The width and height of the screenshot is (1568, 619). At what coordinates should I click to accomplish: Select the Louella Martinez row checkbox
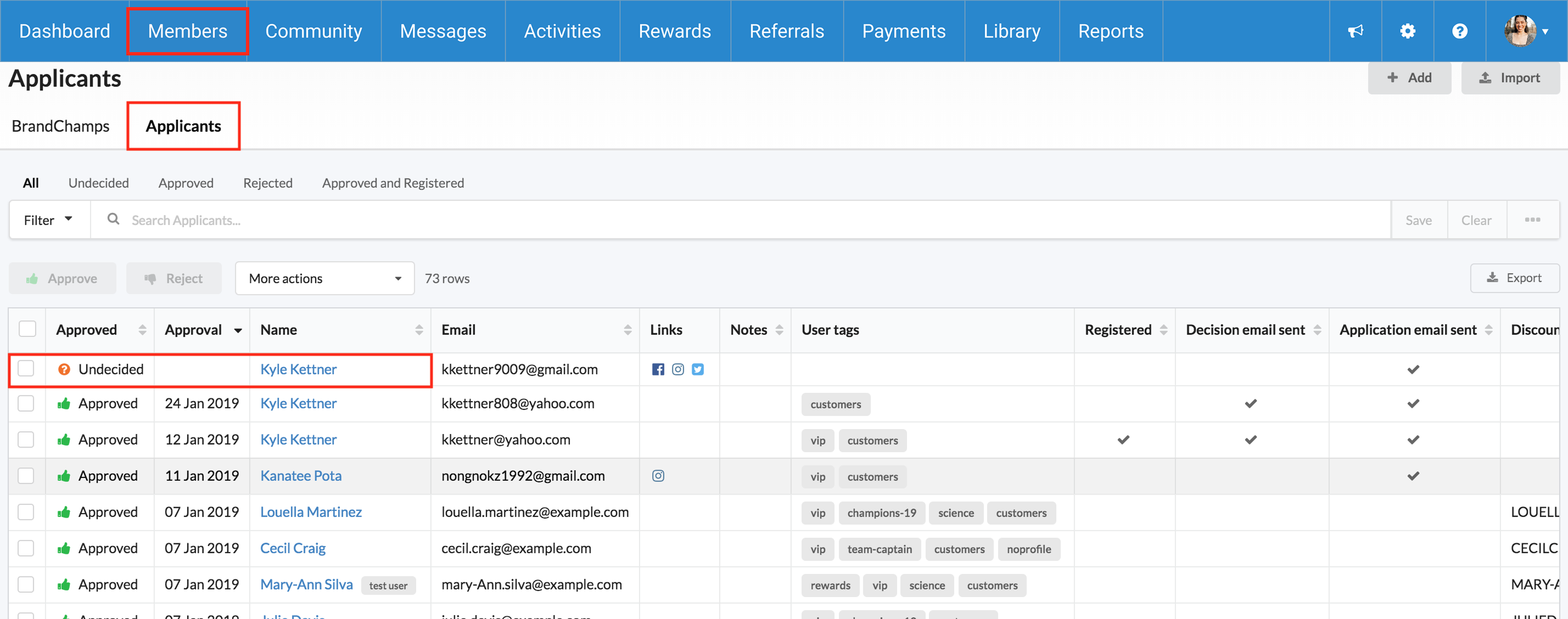26,512
